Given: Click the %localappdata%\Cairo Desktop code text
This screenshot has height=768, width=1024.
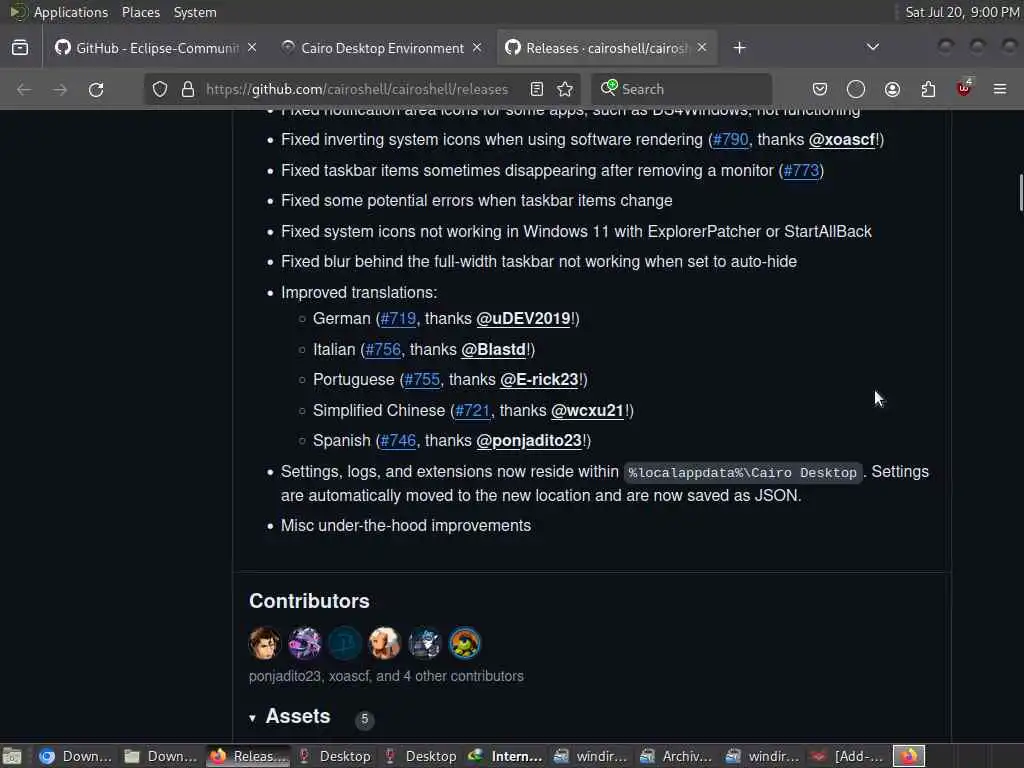Looking at the screenshot, I should [743, 472].
